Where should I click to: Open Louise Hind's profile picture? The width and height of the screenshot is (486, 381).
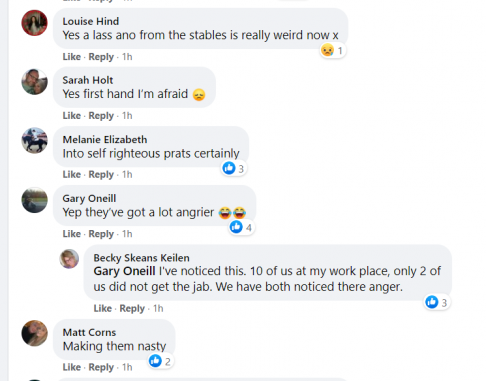(x=34, y=23)
